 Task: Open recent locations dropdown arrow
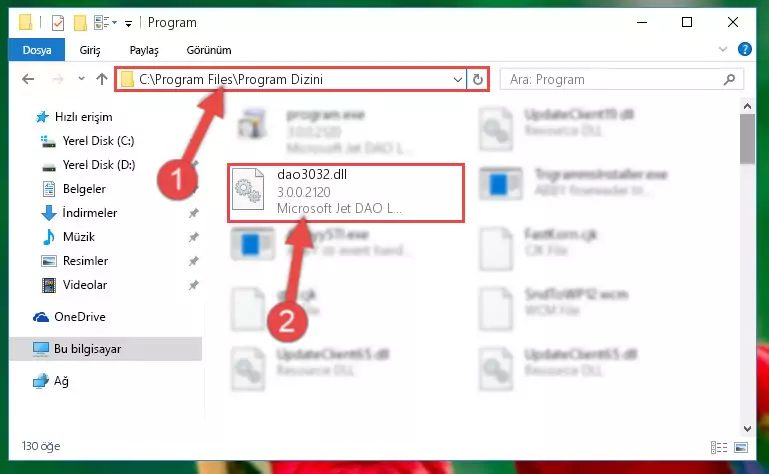[81, 79]
